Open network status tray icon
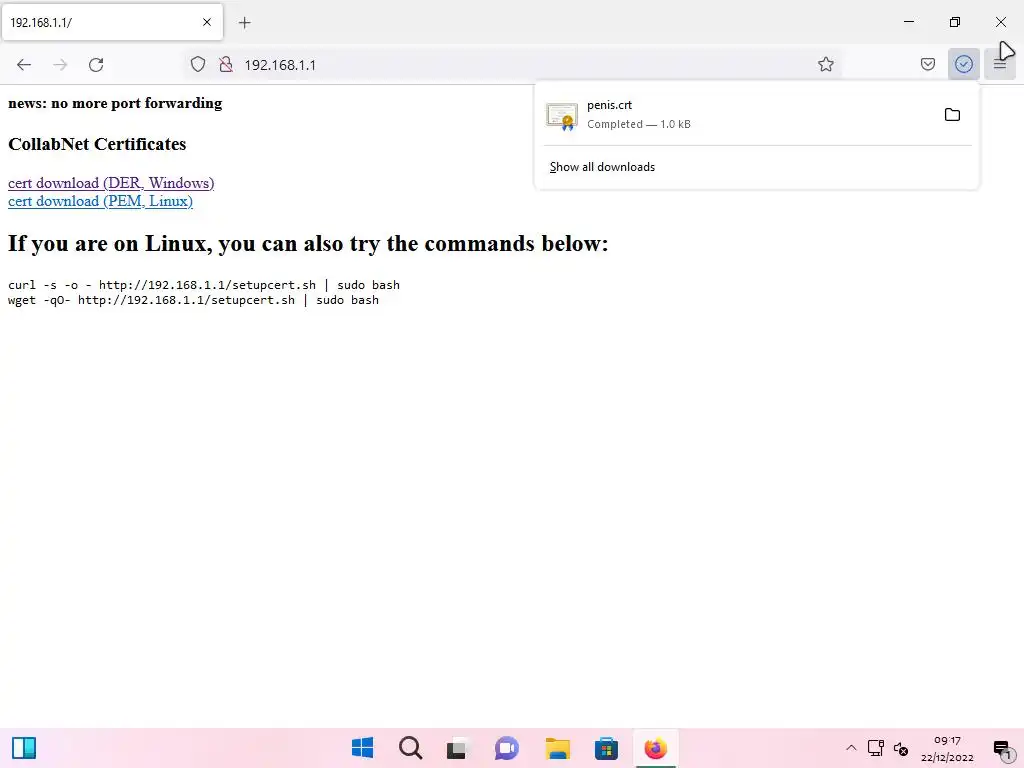This screenshot has height=768, width=1024. (876, 748)
